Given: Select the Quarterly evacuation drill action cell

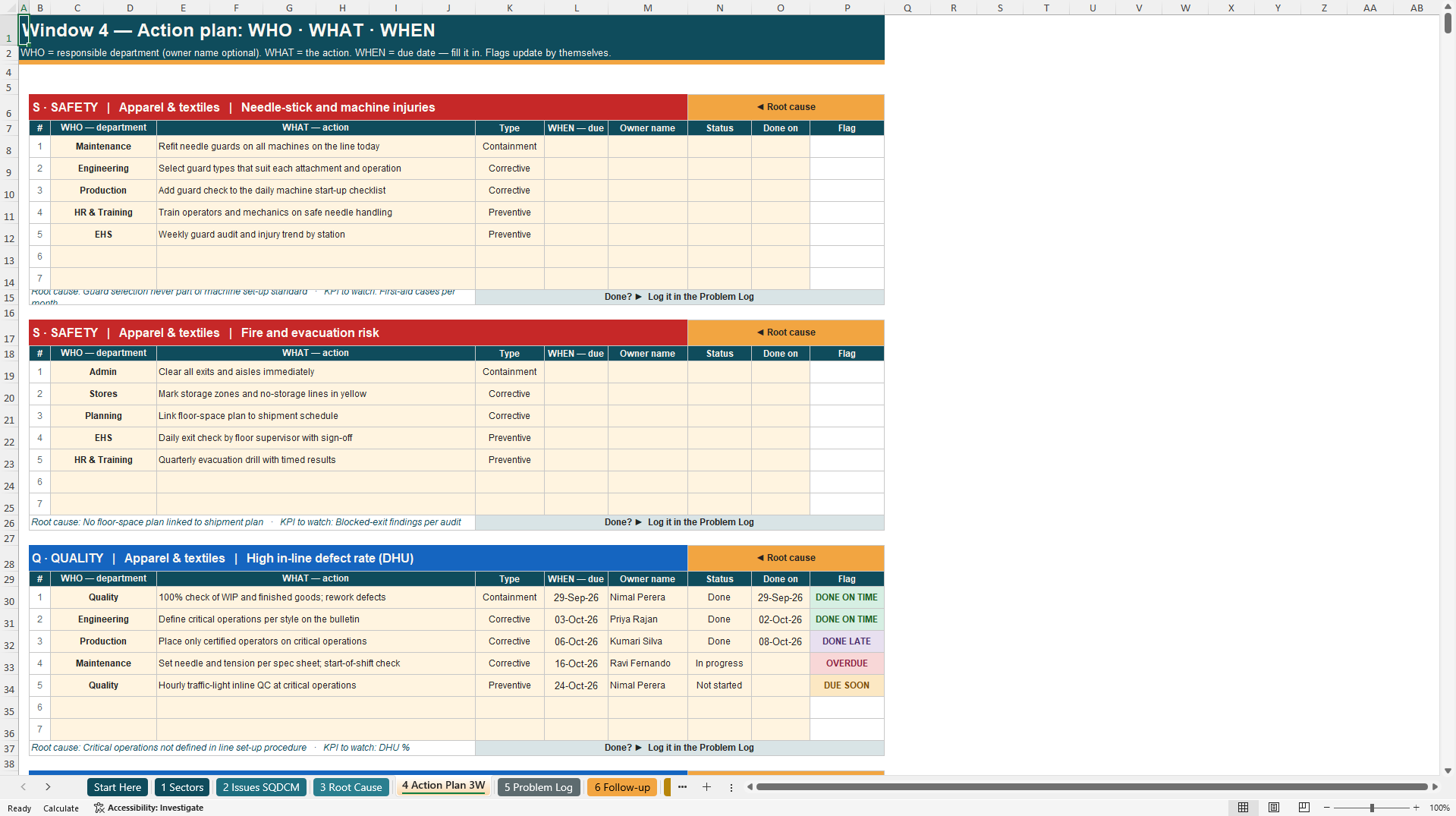Looking at the screenshot, I should [x=316, y=460].
